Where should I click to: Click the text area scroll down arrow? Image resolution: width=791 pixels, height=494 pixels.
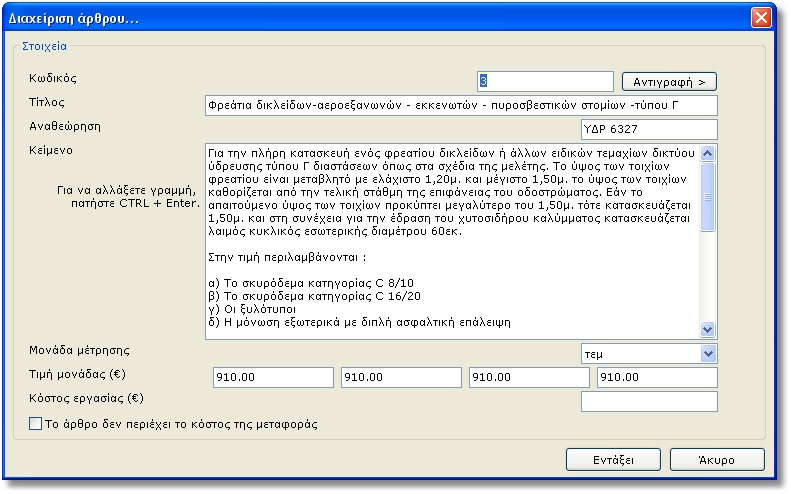click(x=708, y=329)
